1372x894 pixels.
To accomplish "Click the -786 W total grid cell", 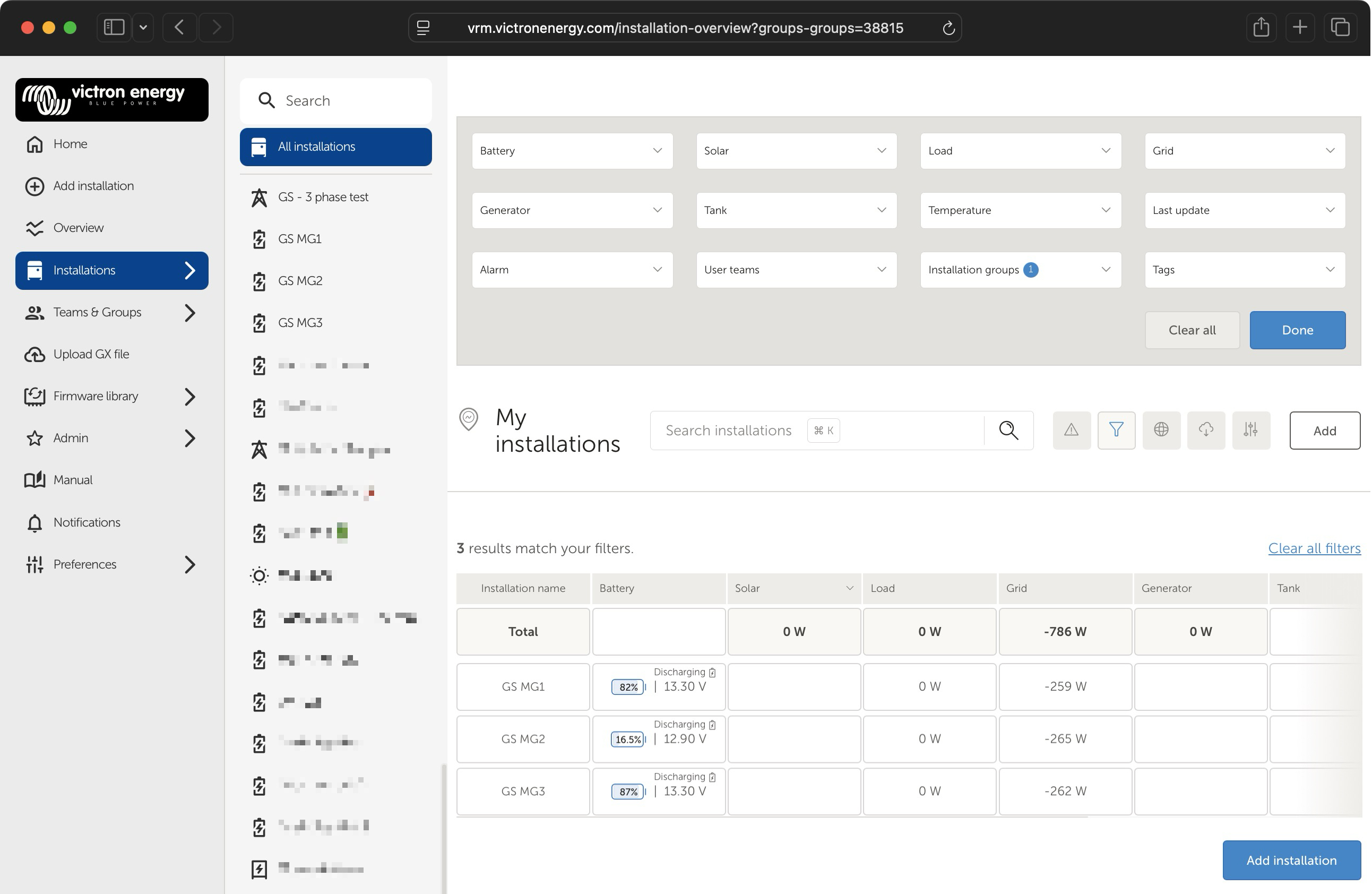I will pos(1065,632).
